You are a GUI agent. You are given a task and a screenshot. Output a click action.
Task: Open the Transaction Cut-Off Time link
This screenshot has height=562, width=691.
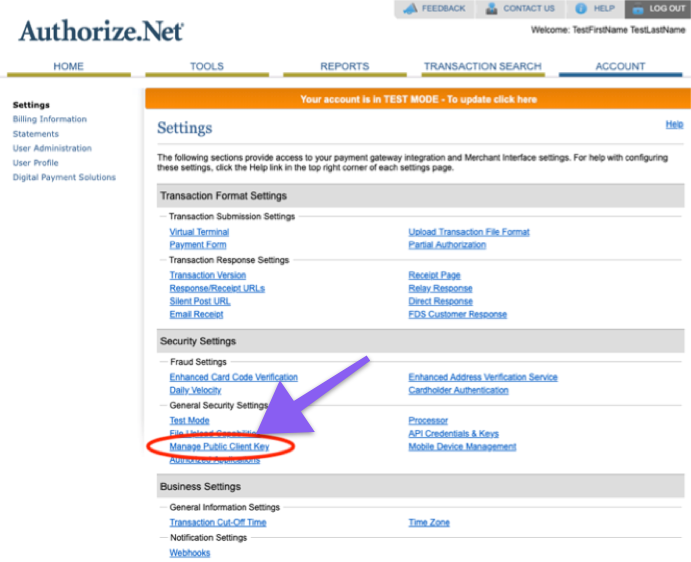[218, 522]
